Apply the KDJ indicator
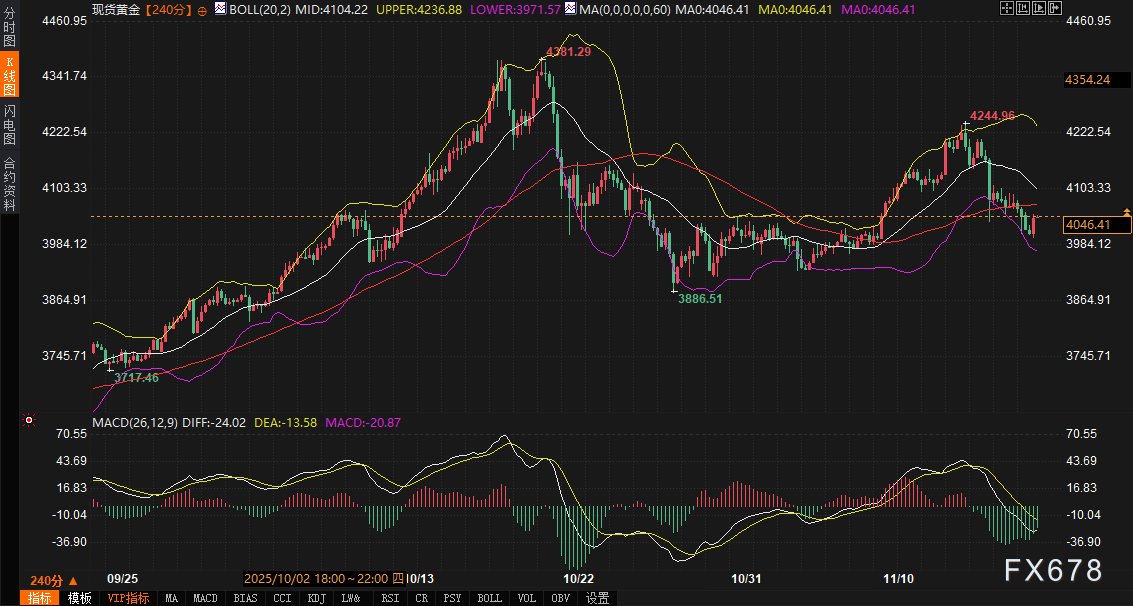The height and width of the screenshot is (606, 1133). pos(317,598)
